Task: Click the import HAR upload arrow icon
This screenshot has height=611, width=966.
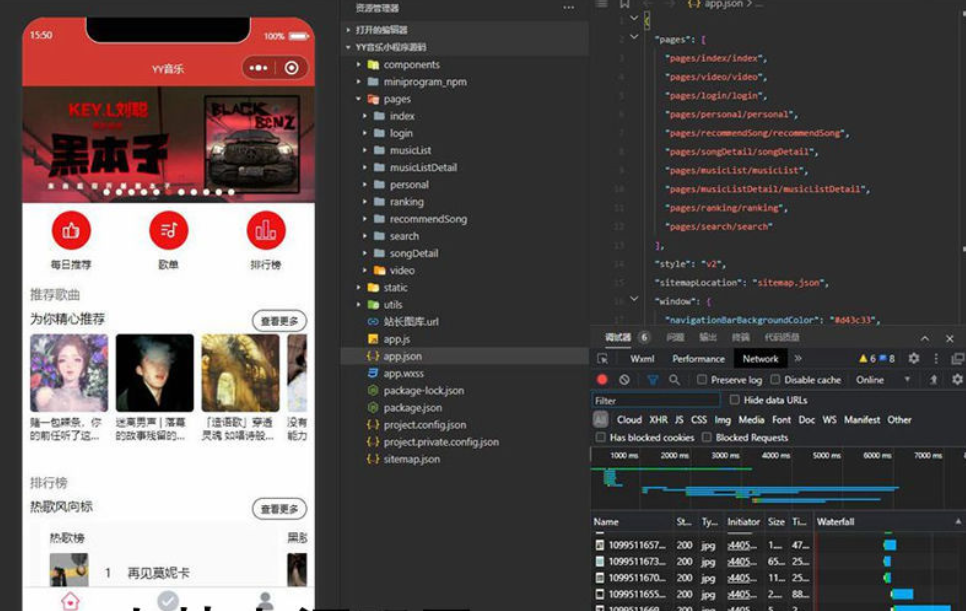Action: click(x=933, y=379)
